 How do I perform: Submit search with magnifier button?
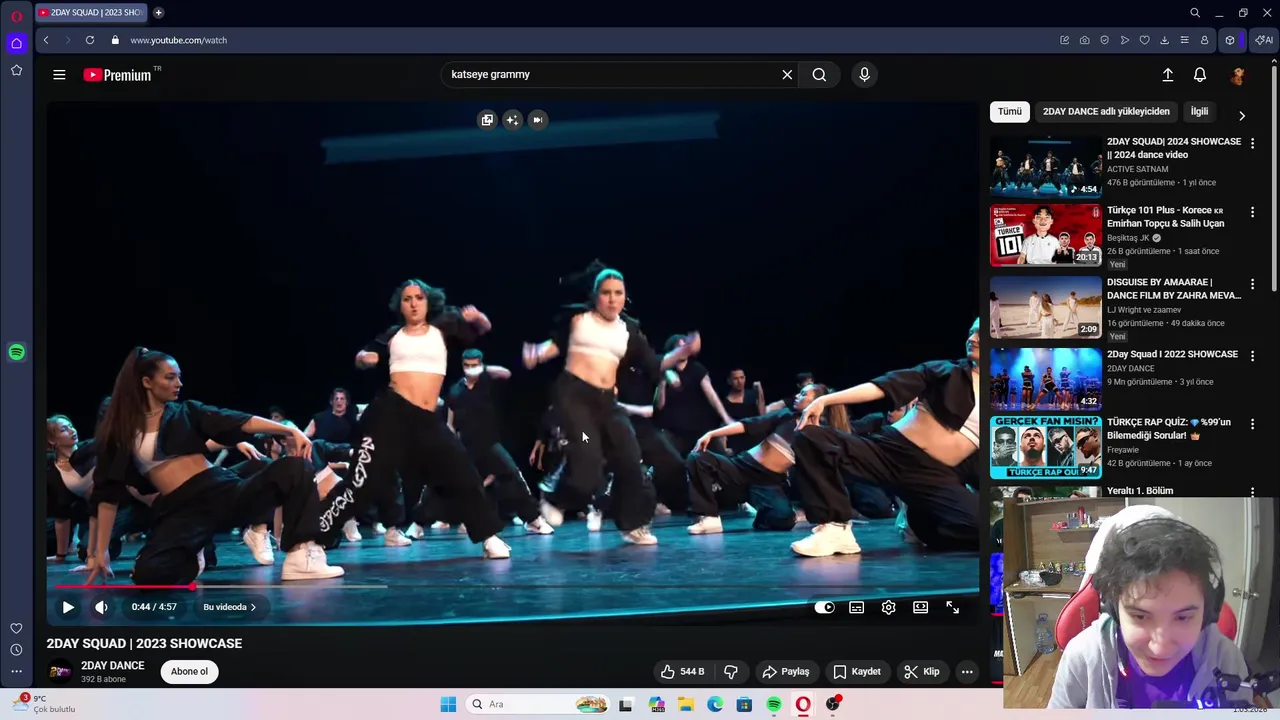tap(819, 74)
